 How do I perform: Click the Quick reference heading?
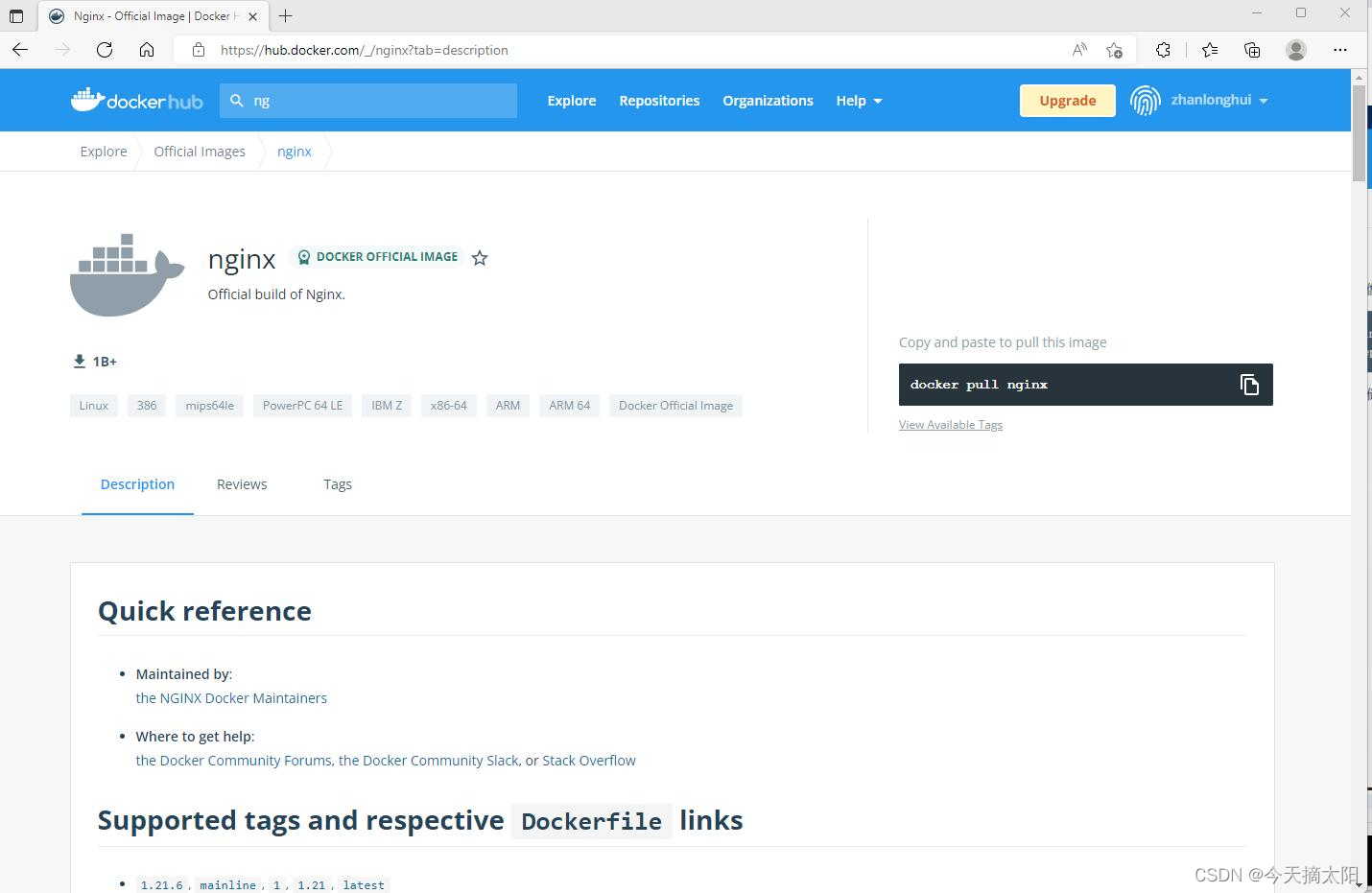[x=204, y=611]
